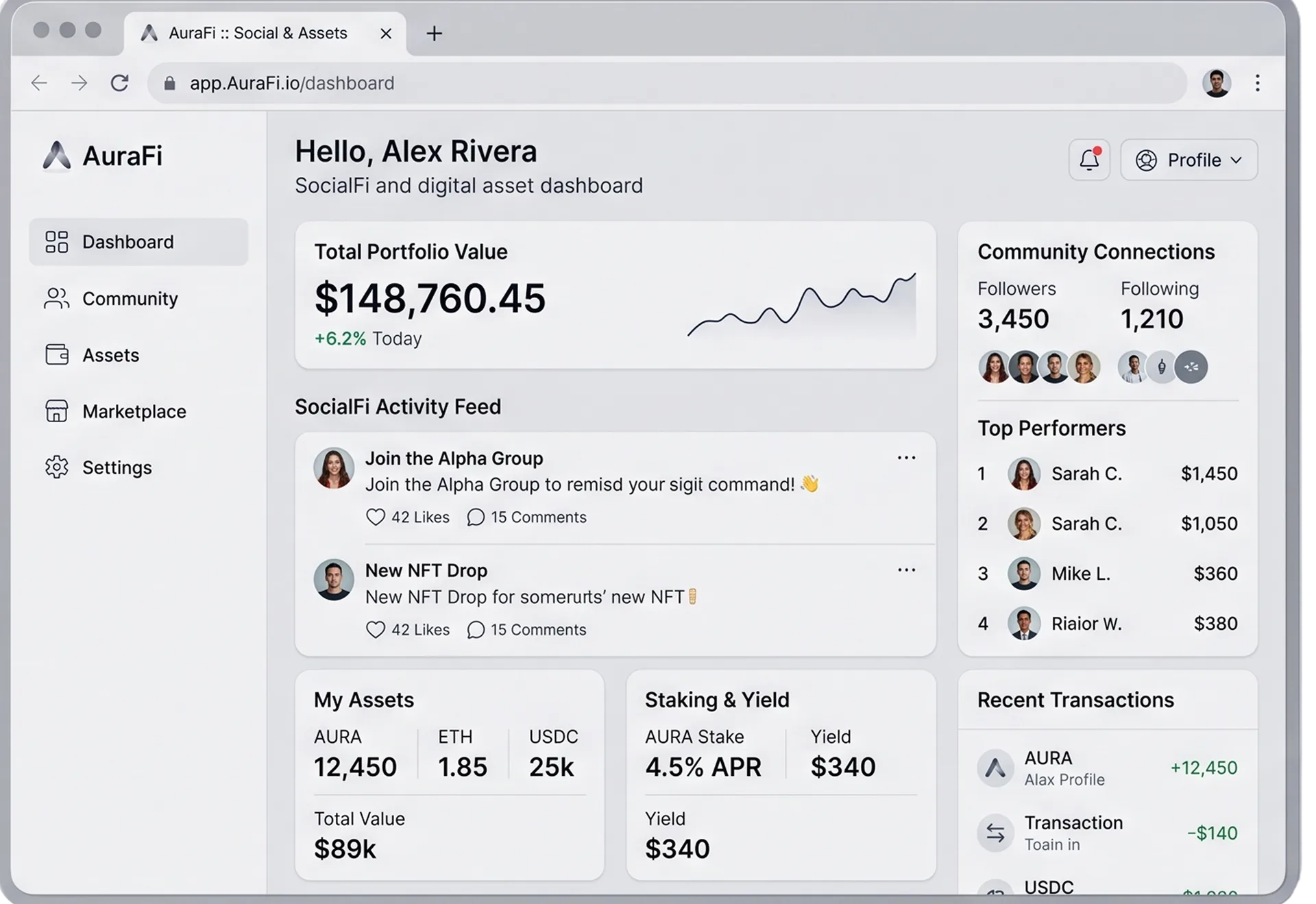Viewport: 1316px width, 904px height.
Task: Open Settings from the sidebar
Action: pyautogui.click(x=98, y=467)
